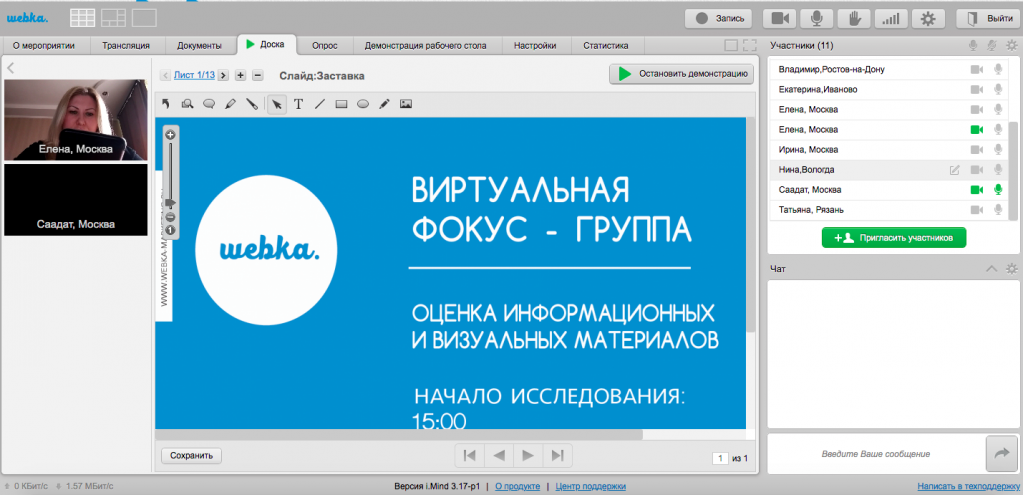1023x495 pixels.
Task: Select the single-window layout icon
Action: click(x=144, y=18)
